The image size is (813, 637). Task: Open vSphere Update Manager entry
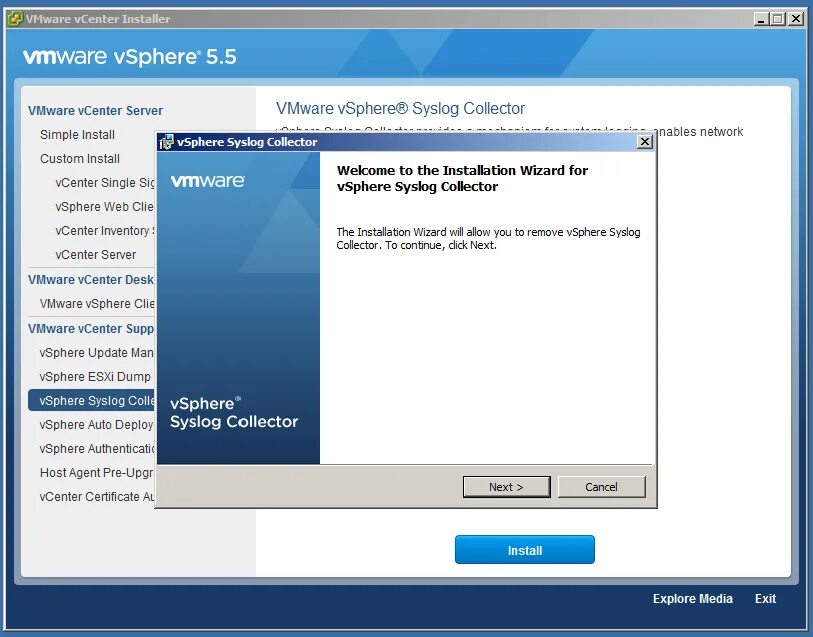pos(94,352)
